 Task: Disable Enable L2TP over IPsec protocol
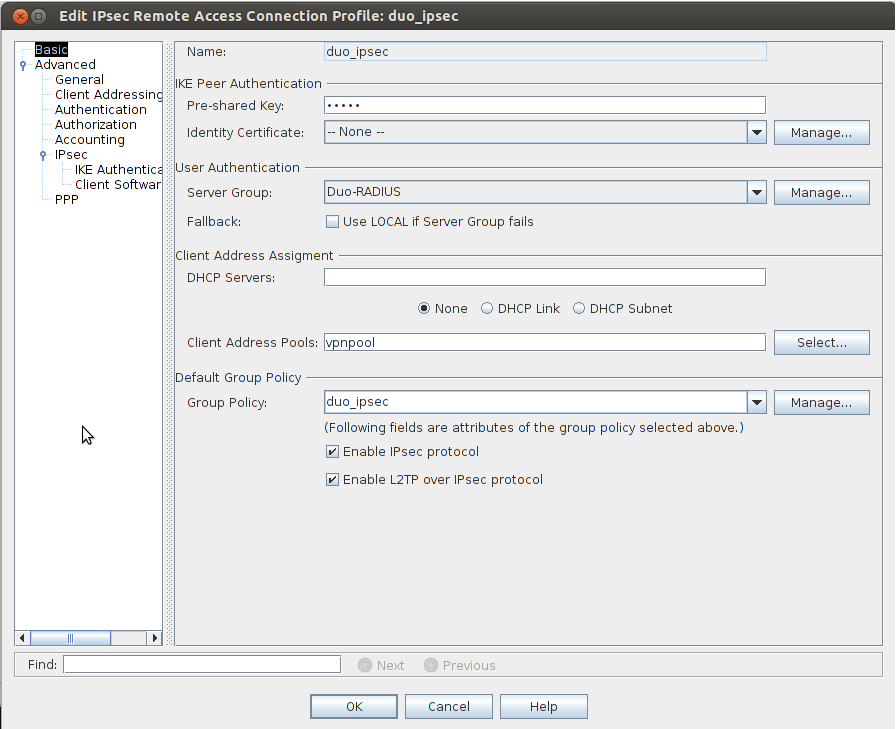pyautogui.click(x=331, y=479)
